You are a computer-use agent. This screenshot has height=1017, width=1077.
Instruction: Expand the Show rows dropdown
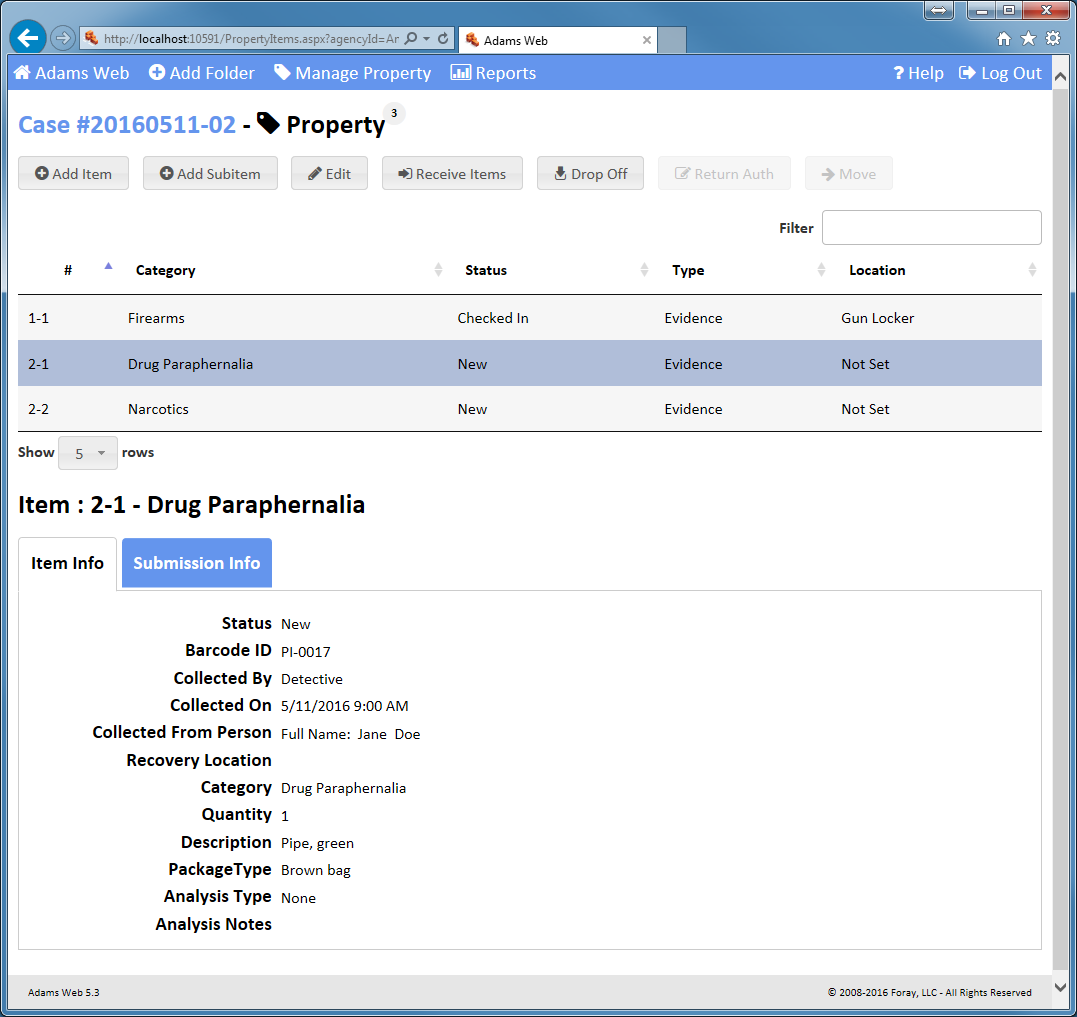[88, 453]
